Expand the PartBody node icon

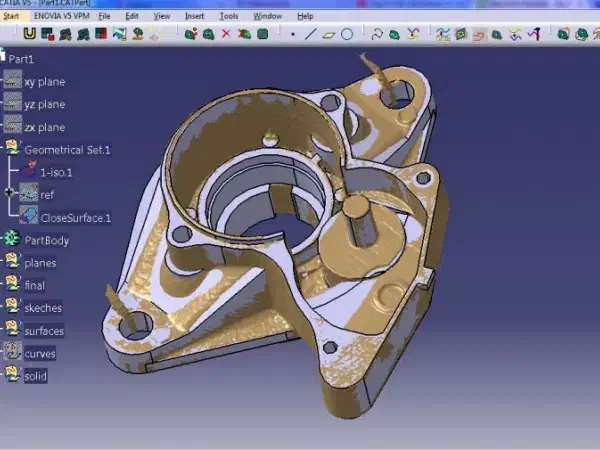click(x=12, y=240)
